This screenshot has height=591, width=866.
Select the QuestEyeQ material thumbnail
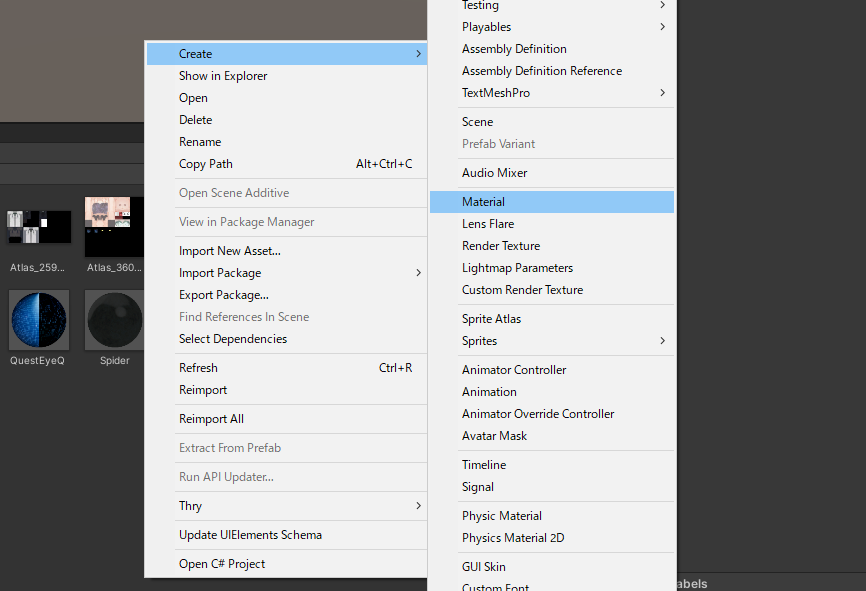coord(39,320)
